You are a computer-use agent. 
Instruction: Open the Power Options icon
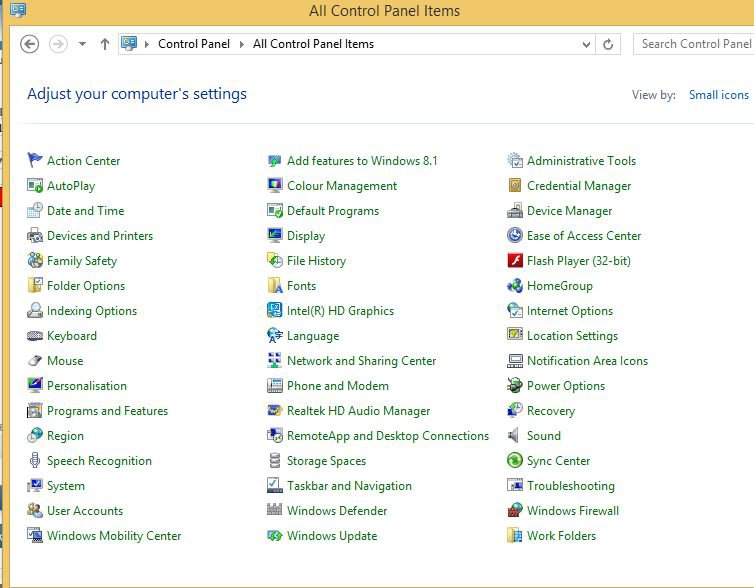(515, 386)
